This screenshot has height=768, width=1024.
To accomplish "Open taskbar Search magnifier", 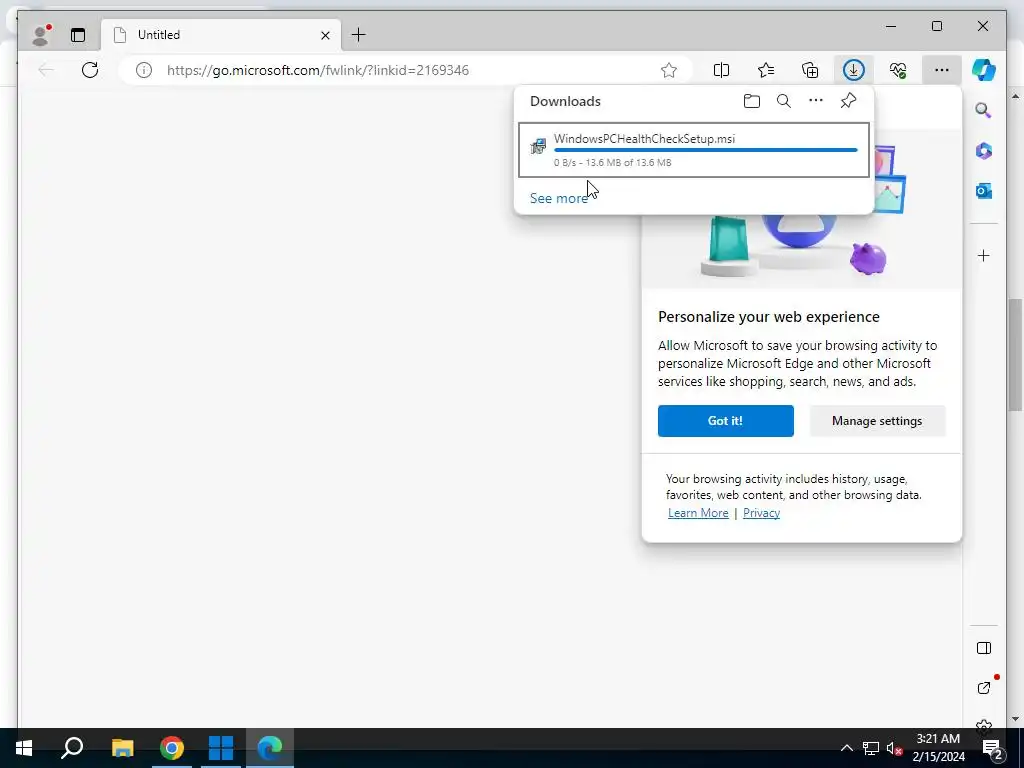I will click(72, 748).
